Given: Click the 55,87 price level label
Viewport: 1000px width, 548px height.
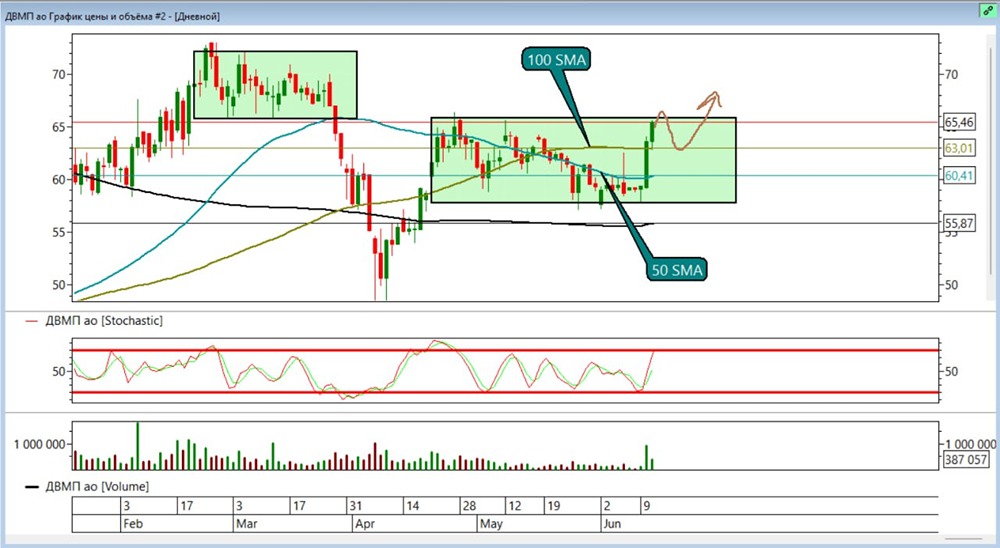Looking at the screenshot, I should coord(959,223).
